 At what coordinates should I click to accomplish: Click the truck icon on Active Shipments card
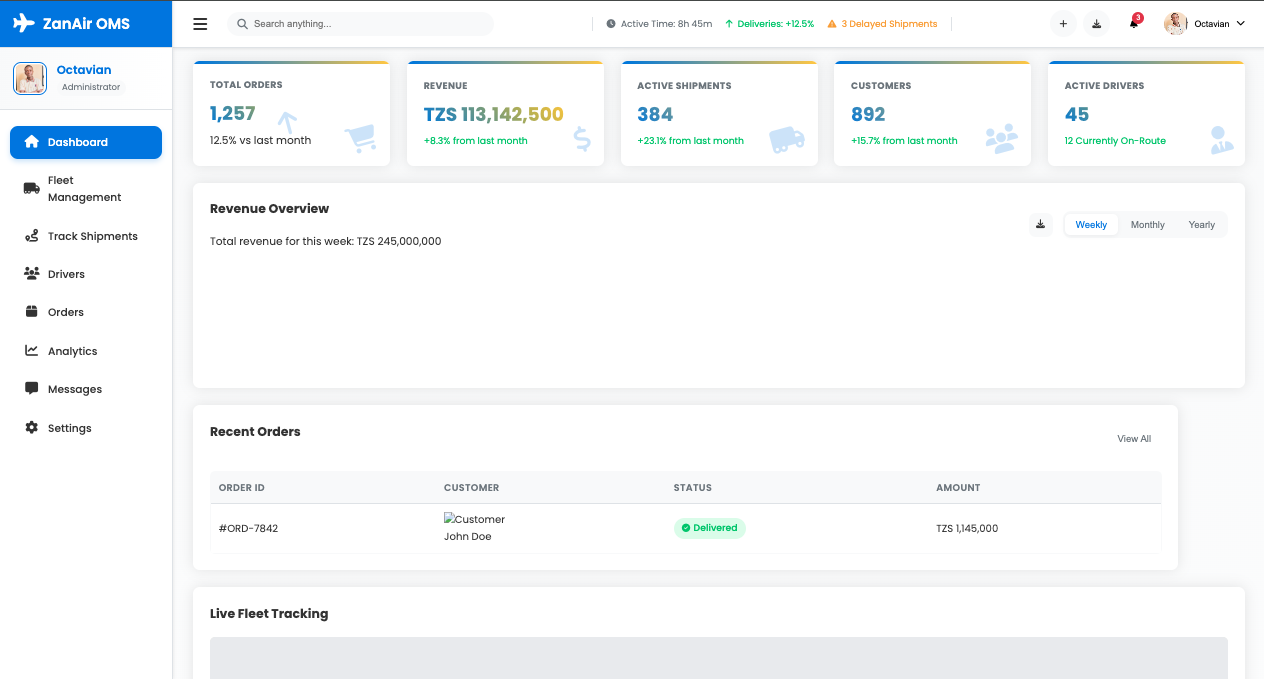pos(787,139)
